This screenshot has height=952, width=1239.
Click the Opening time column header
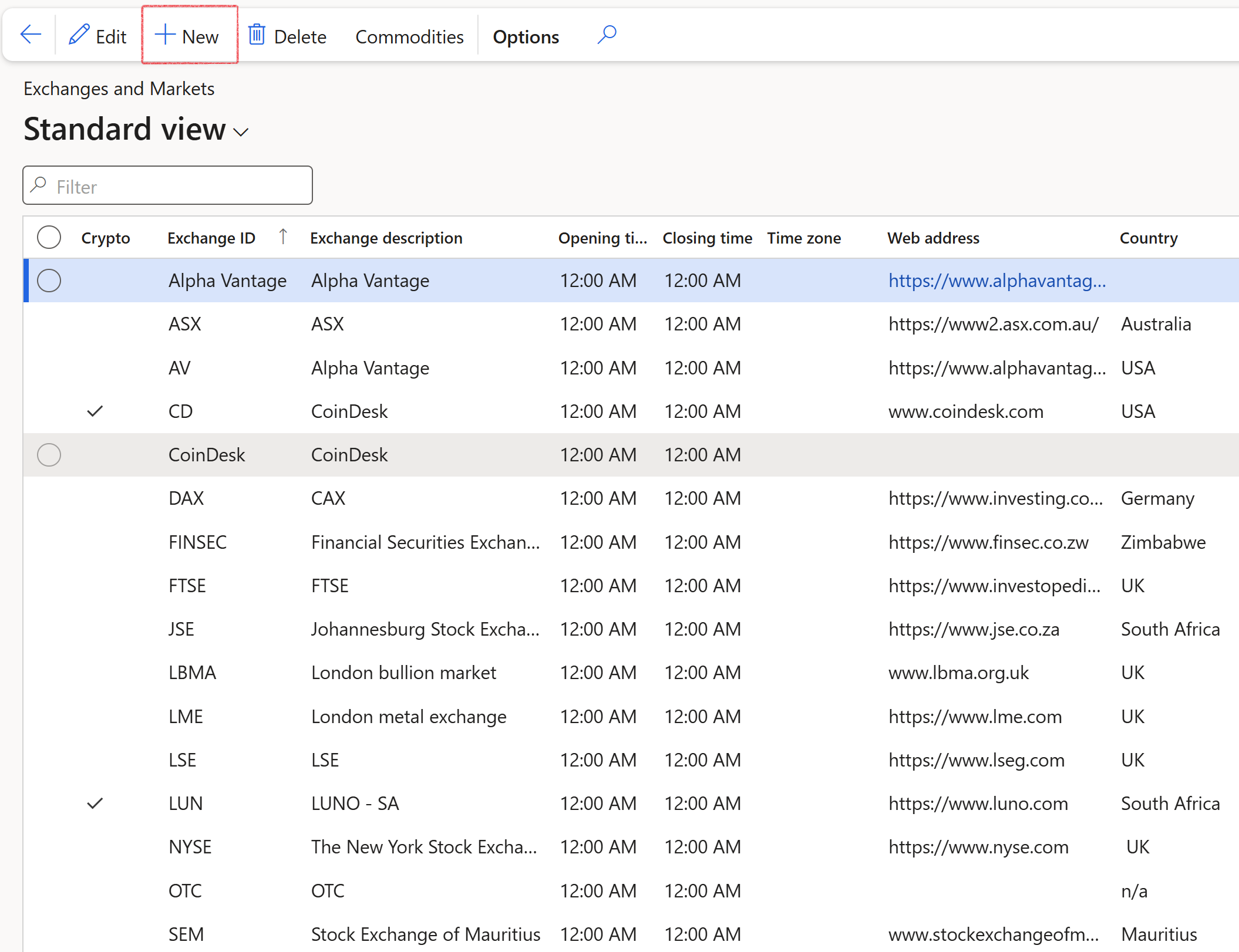click(602, 238)
